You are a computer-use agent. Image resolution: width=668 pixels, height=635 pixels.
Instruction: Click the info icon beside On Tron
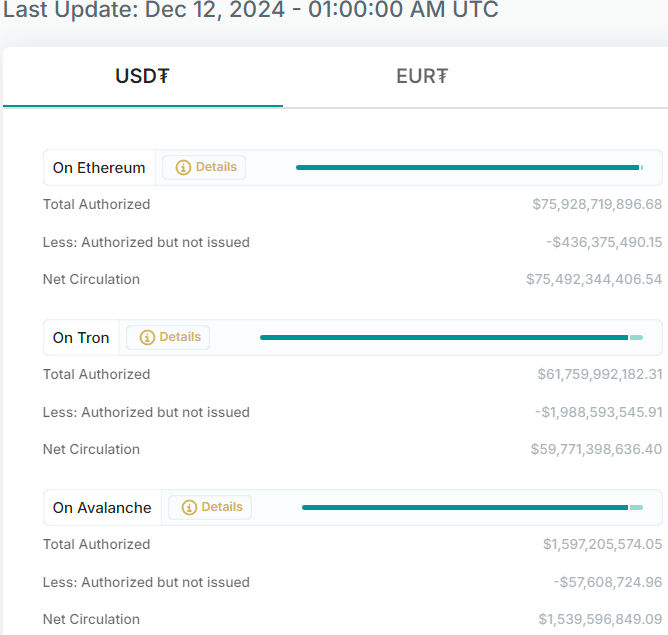(x=147, y=338)
